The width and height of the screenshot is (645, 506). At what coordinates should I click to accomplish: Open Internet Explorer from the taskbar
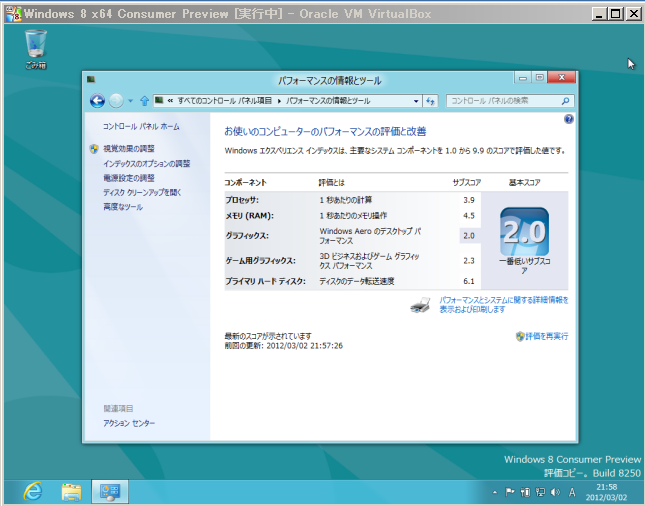(x=33, y=491)
